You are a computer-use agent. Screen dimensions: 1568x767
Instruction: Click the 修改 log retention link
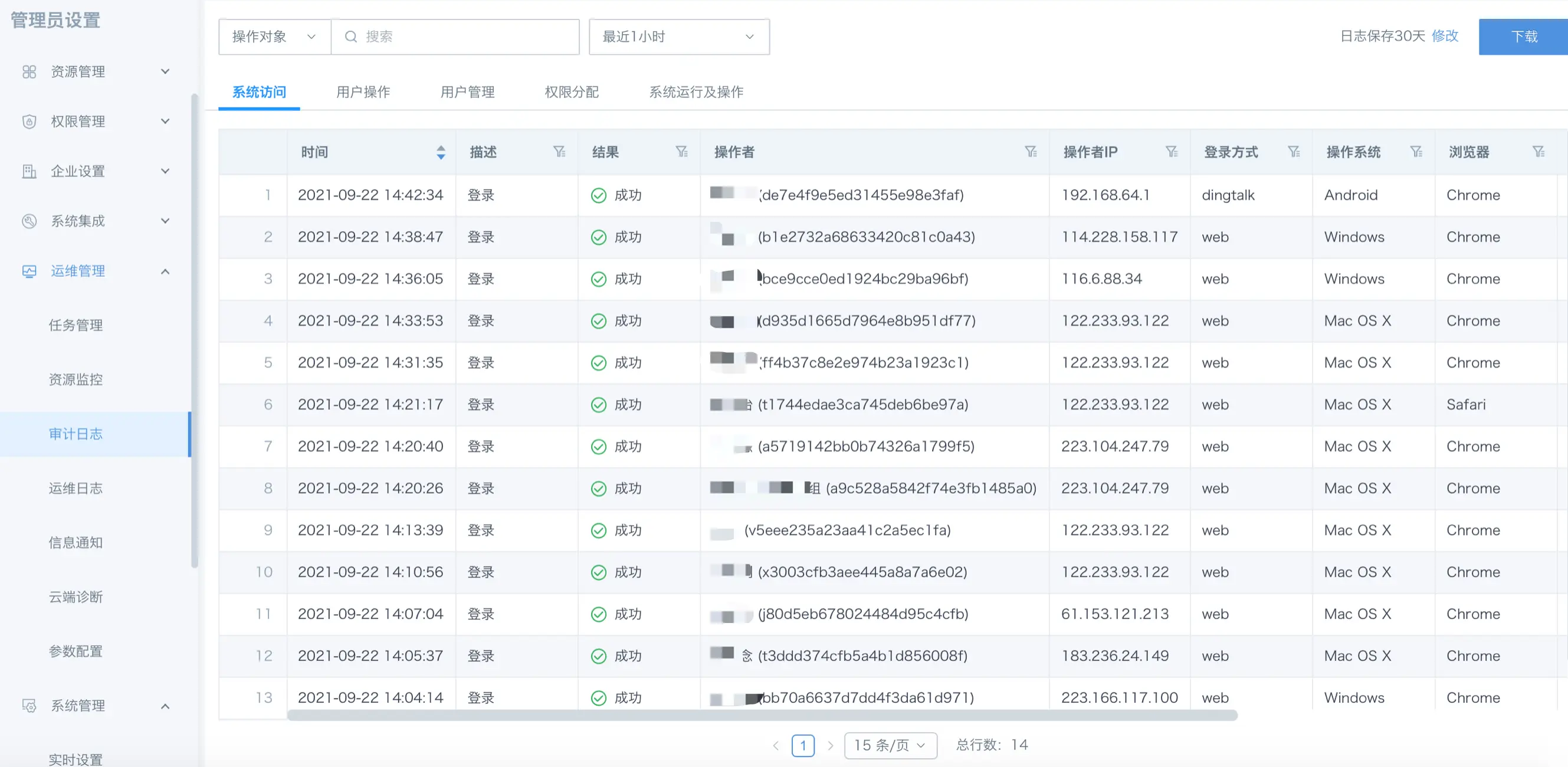(x=1445, y=36)
